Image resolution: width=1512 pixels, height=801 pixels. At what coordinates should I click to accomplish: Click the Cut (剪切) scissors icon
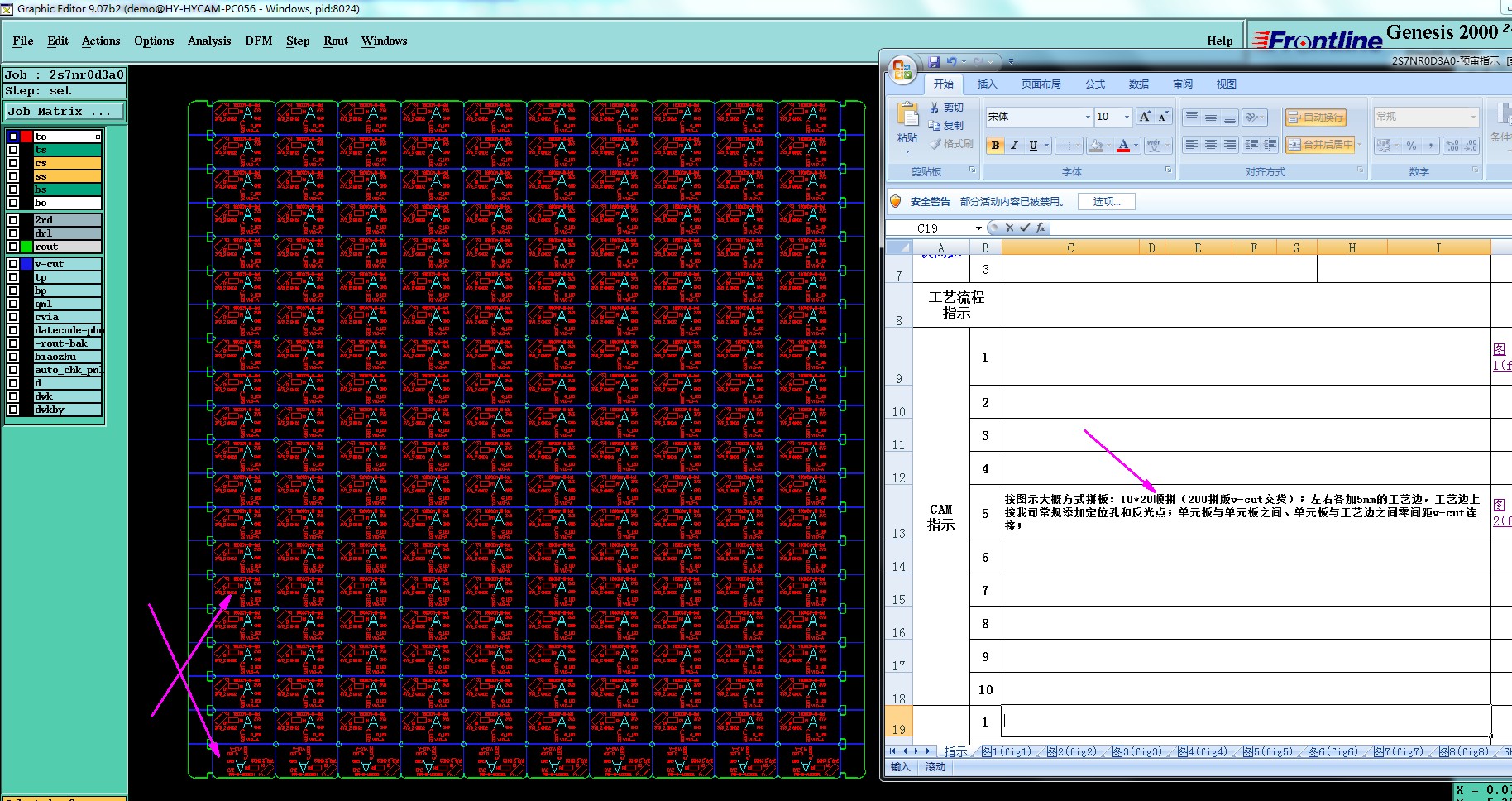click(935, 108)
